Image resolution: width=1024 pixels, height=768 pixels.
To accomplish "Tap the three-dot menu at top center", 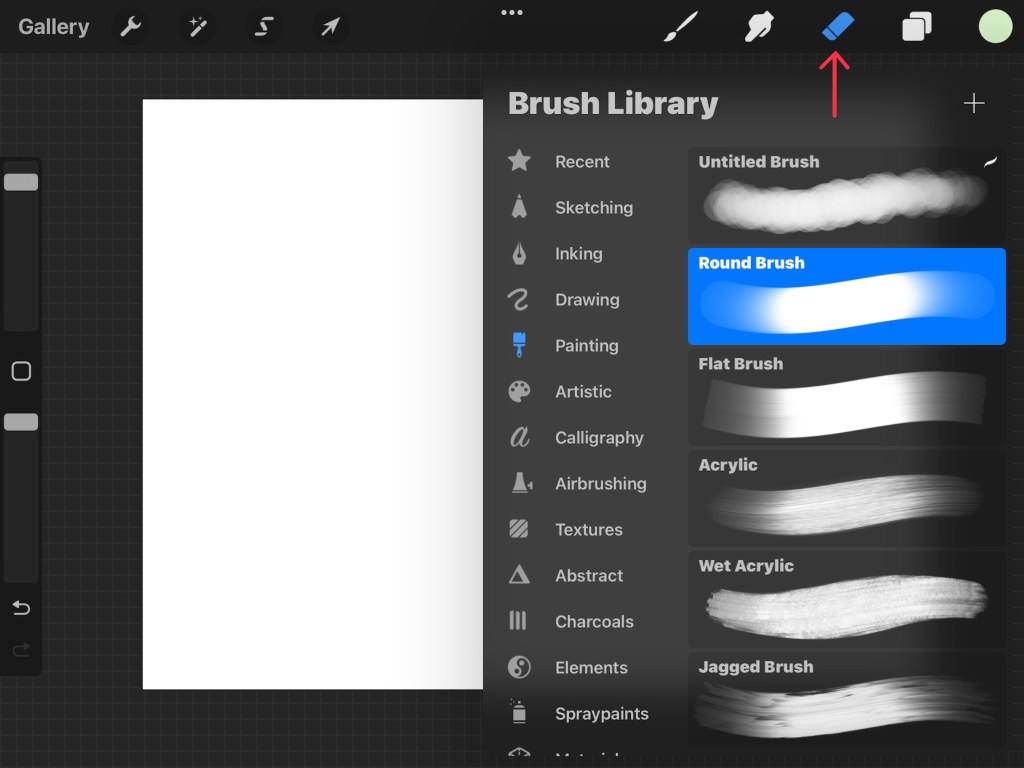I will click(512, 13).
